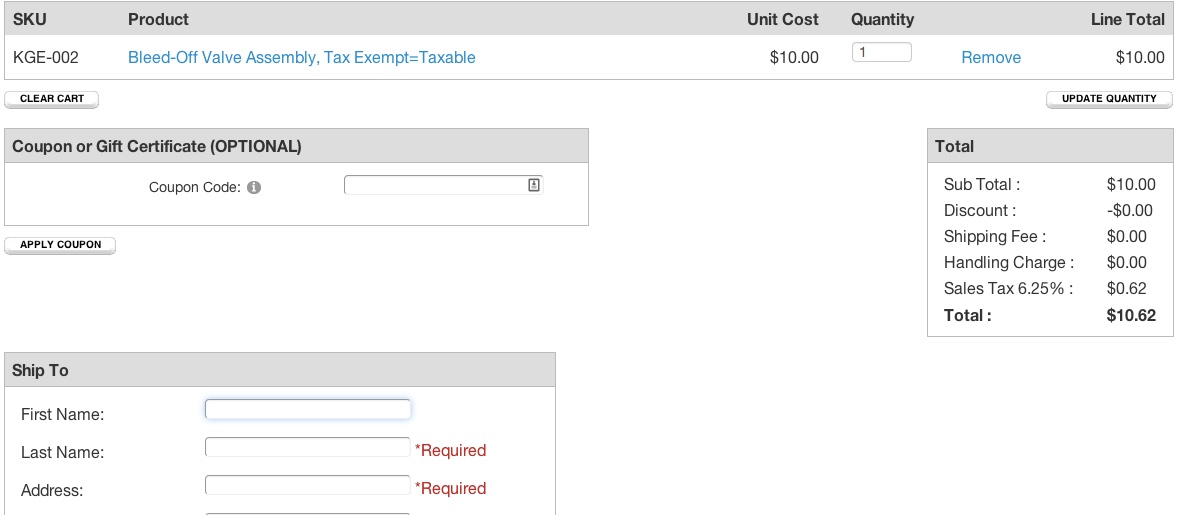Click inside the Coupon Code text box
This screenshot has height=515, width=1185.
[444, 185]
